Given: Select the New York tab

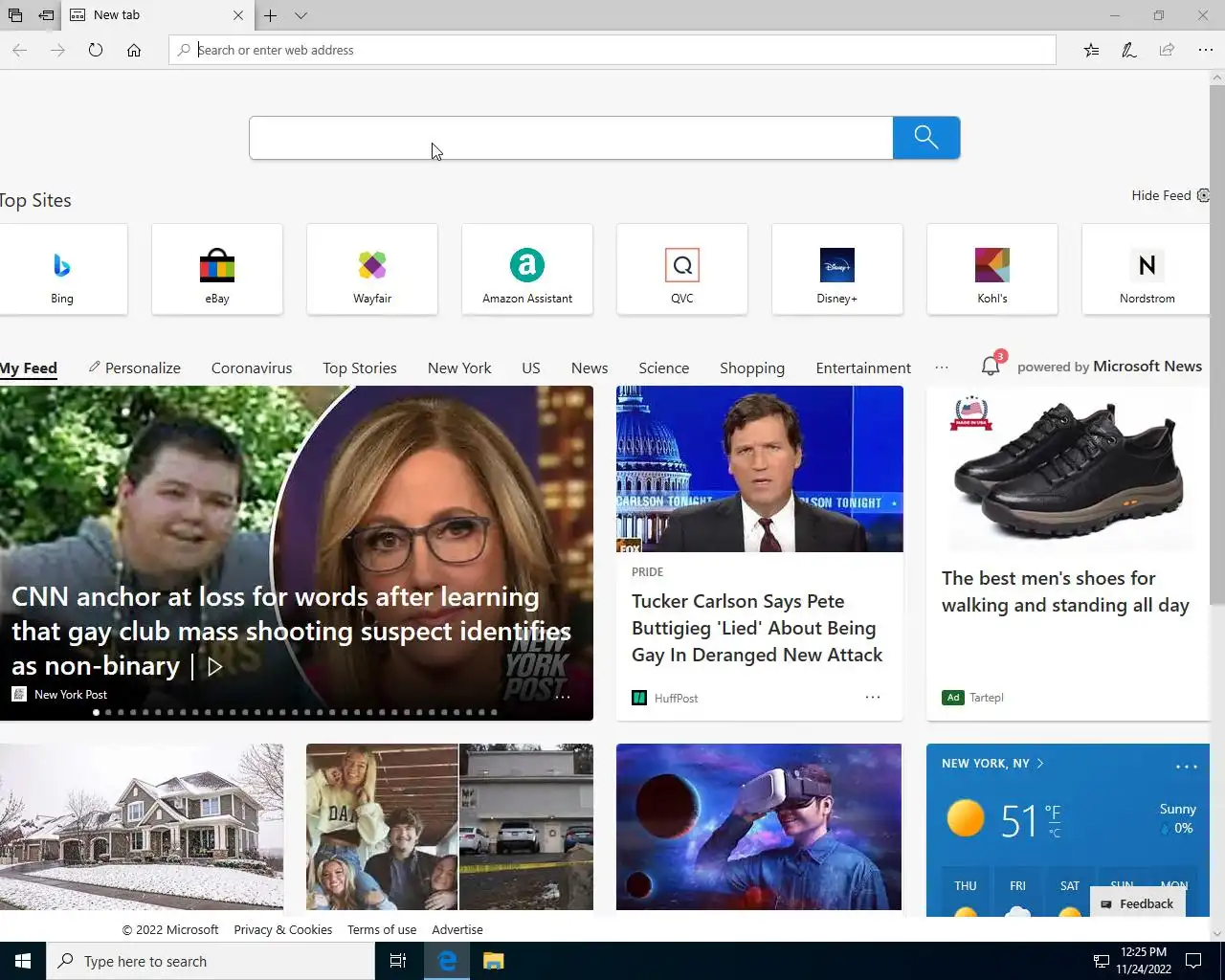Looking at the screenshot, I should click(459, 367).
